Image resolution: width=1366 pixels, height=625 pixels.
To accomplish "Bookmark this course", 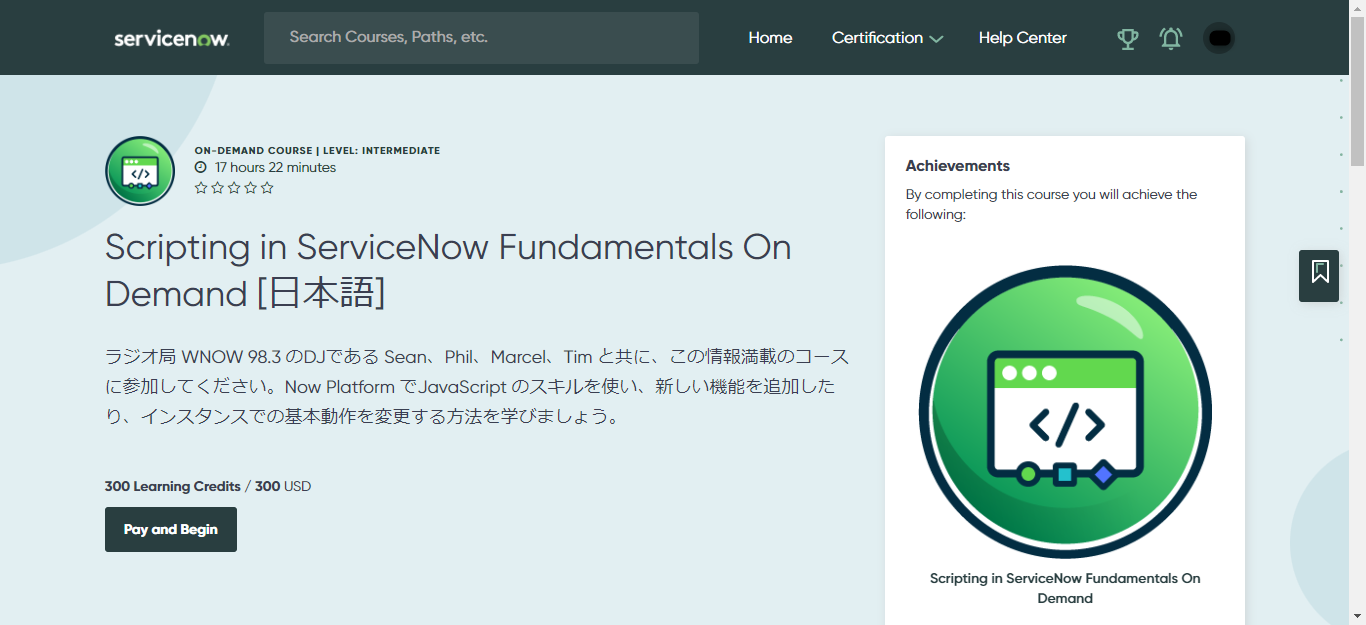I will click(x=1318, y=276).
